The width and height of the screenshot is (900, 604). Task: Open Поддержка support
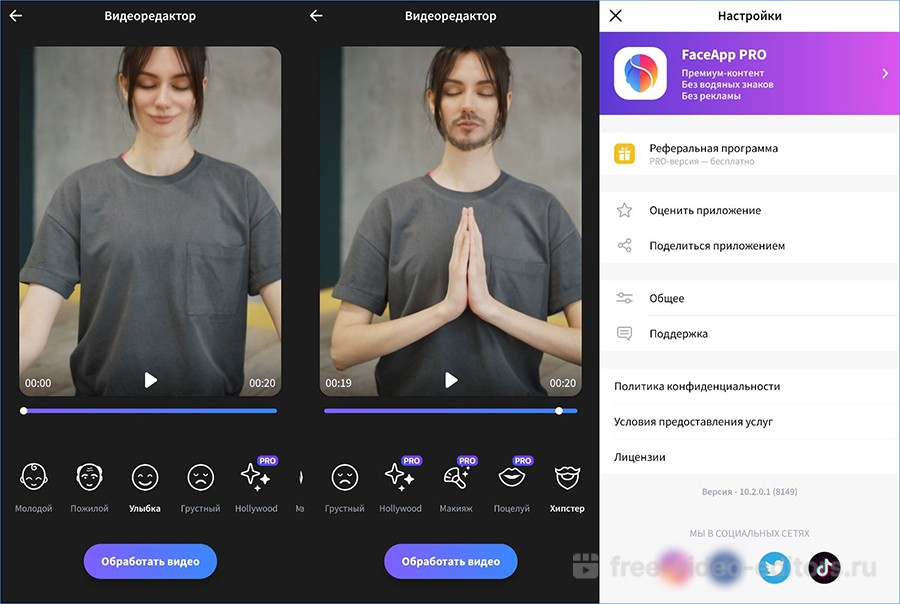pos(750,334)
